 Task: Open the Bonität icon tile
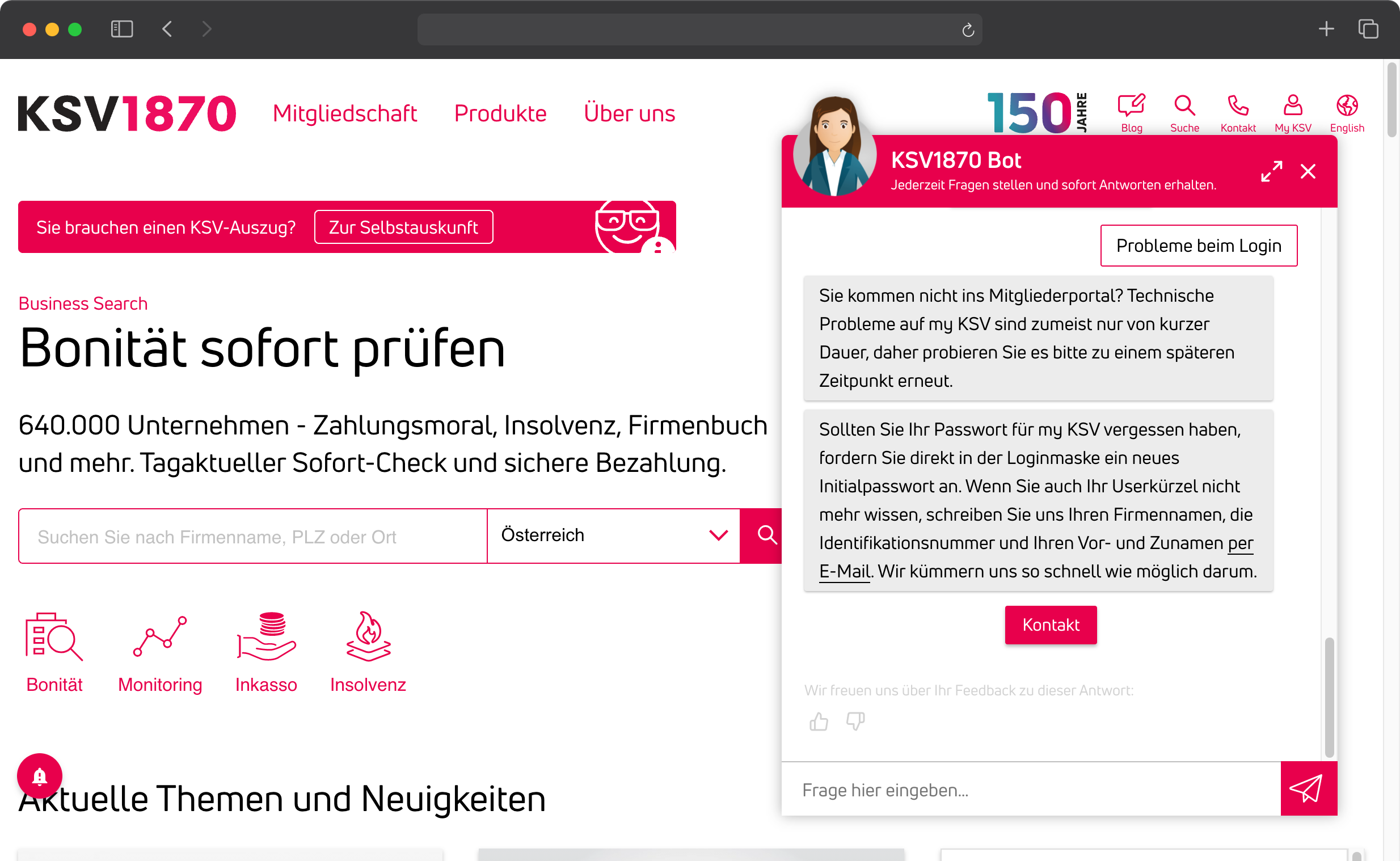point(54,652)
